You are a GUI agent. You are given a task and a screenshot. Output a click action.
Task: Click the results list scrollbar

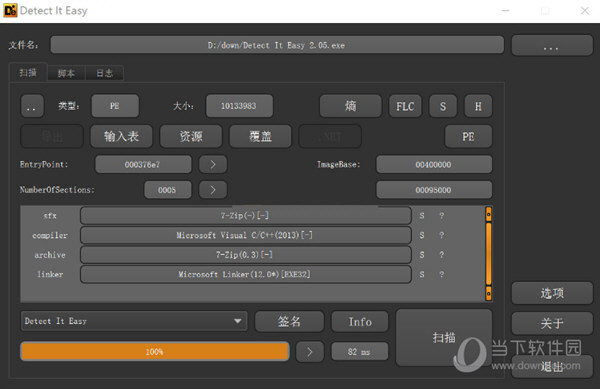[489, 254]
